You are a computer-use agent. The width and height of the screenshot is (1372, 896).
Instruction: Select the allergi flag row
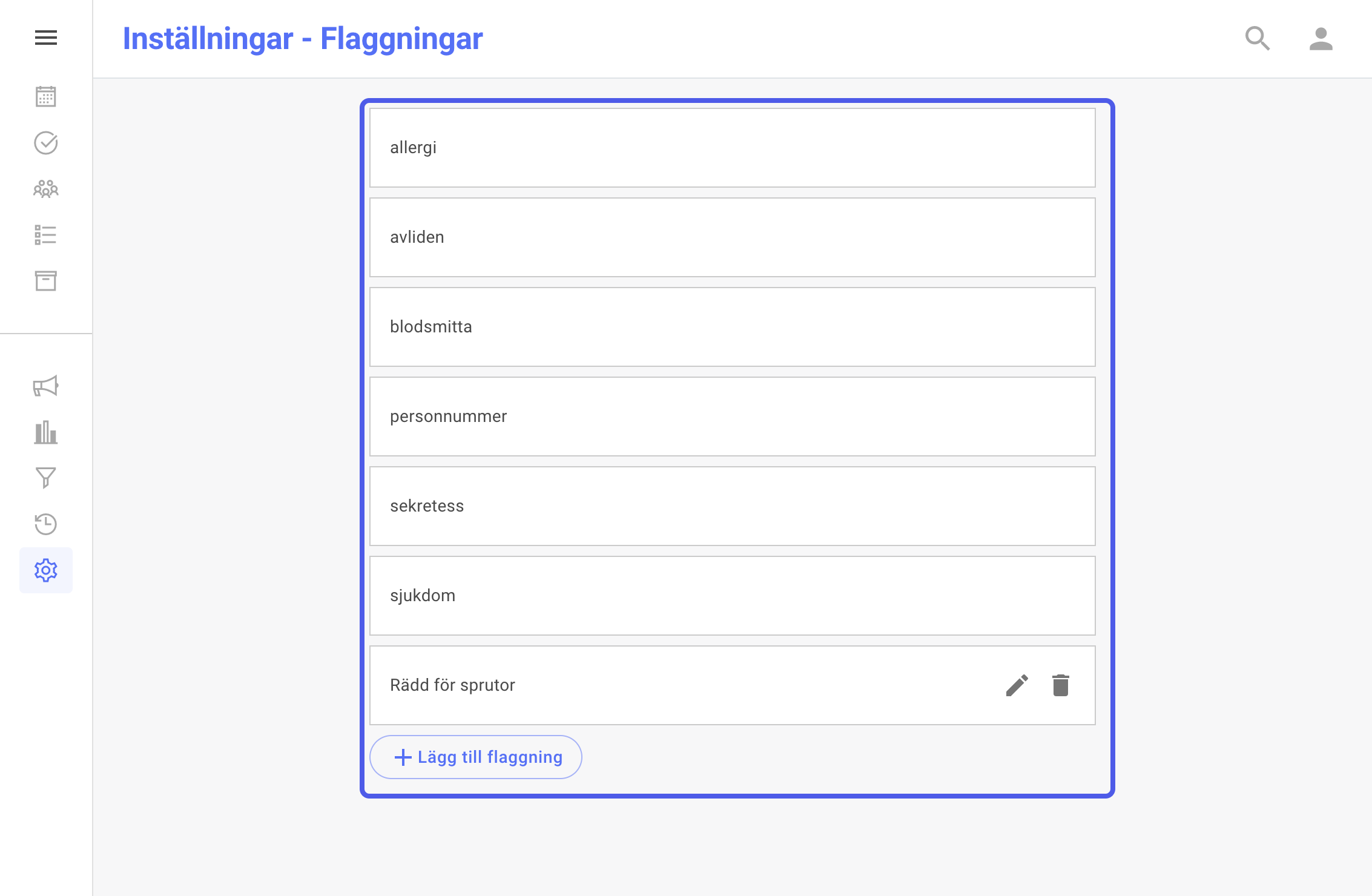click(733, 148)
